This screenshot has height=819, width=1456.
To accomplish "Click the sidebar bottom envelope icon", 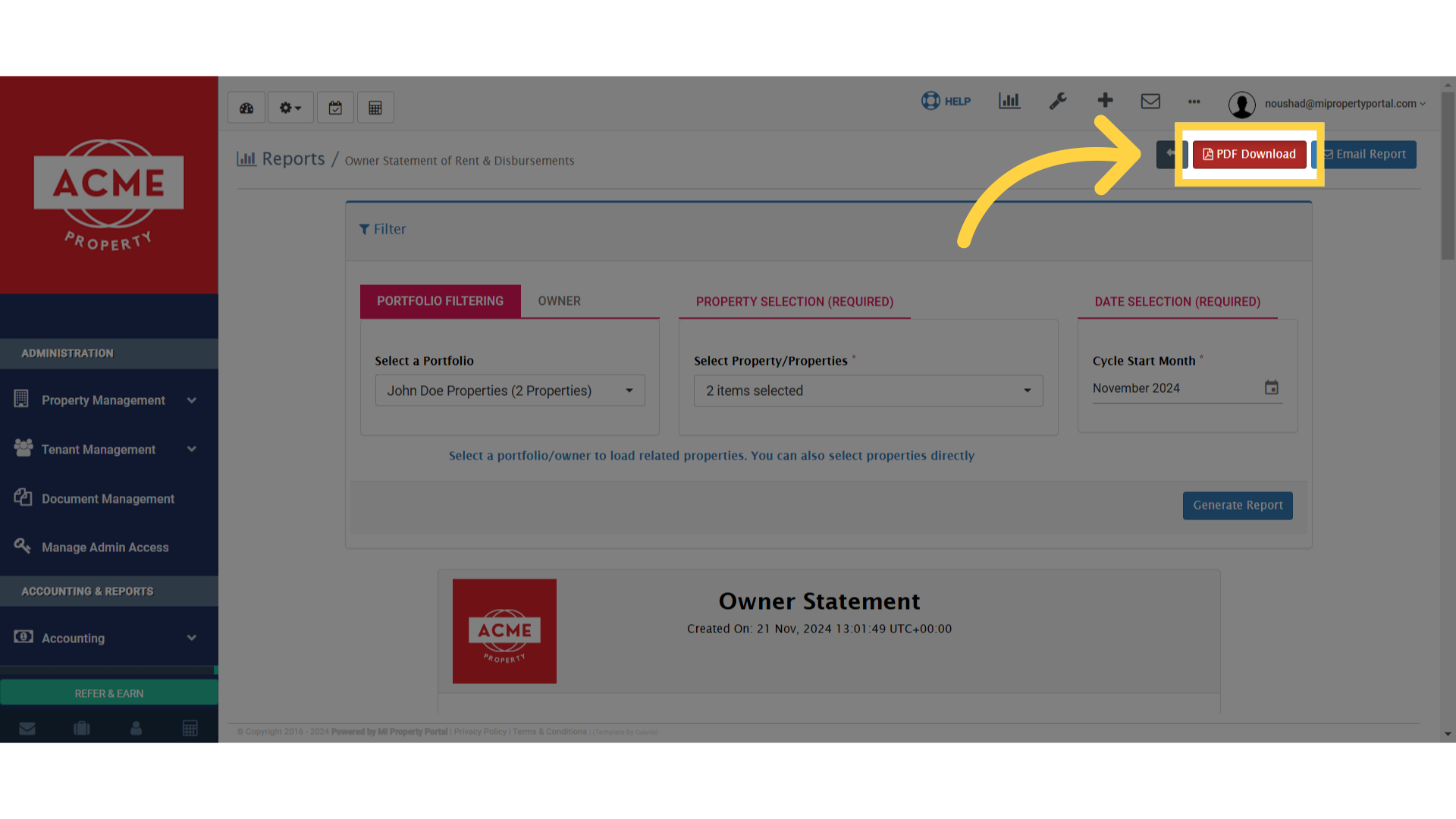I will [27, 729].
